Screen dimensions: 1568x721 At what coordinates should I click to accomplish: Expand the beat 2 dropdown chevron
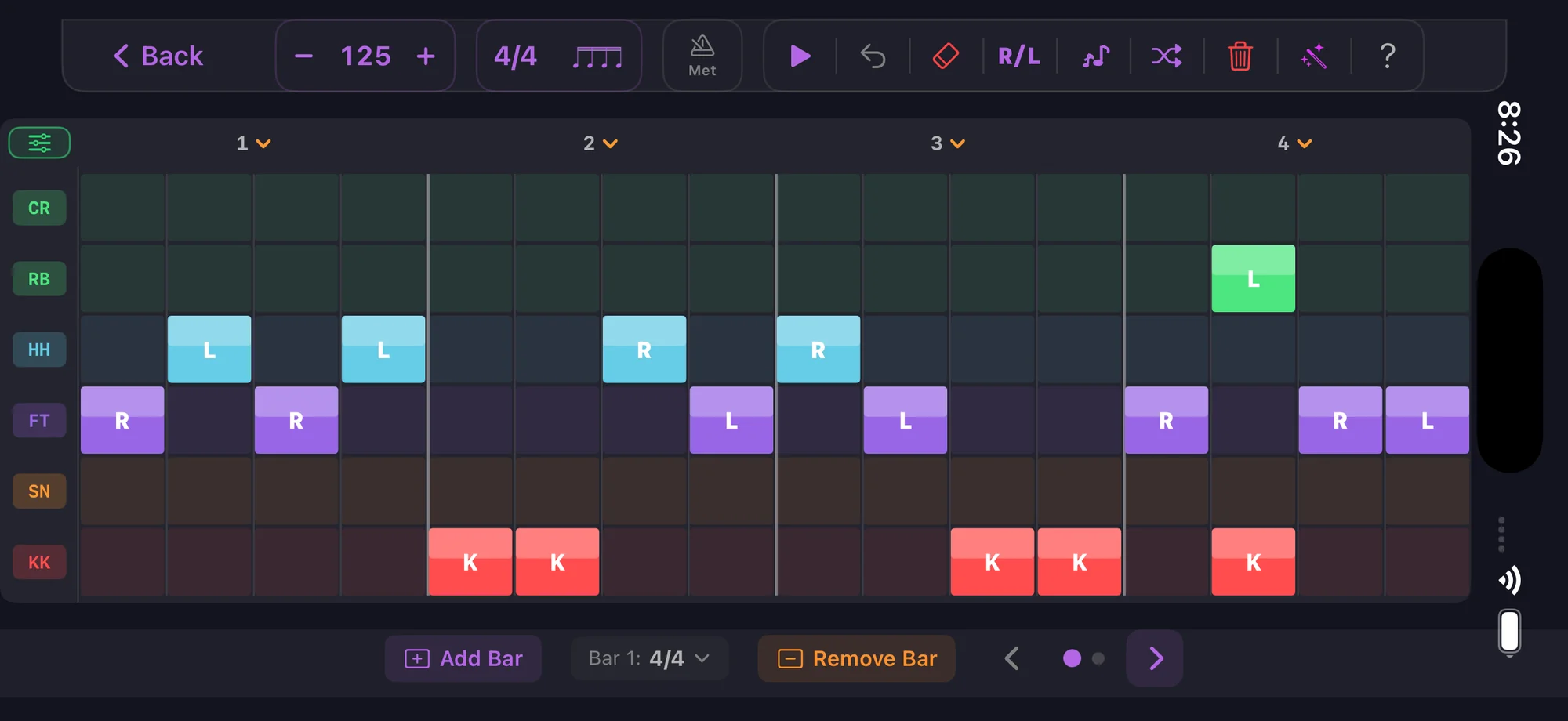pos(611,143)
